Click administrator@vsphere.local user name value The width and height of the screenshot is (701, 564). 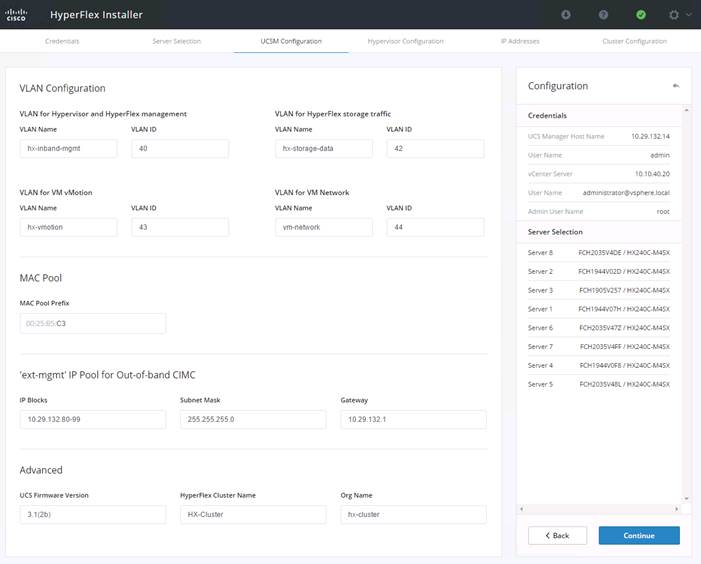626,193
